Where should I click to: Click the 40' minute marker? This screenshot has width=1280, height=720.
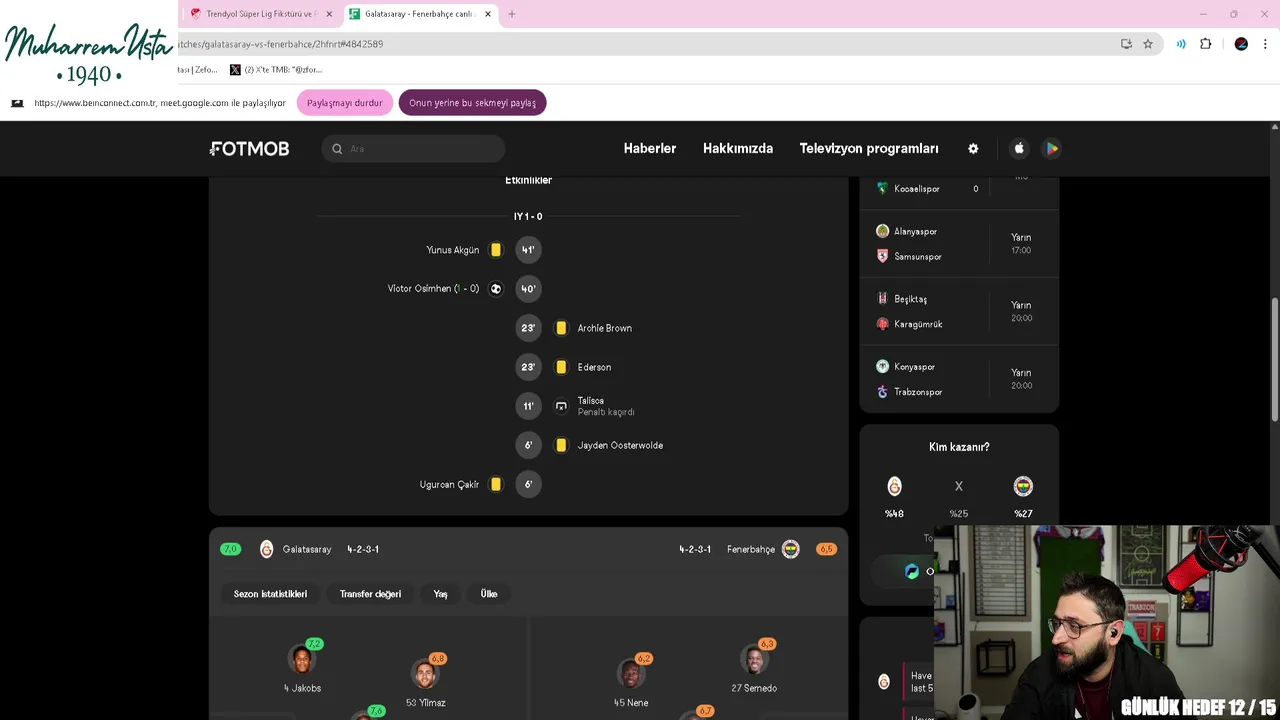click(x=528, y=289)
